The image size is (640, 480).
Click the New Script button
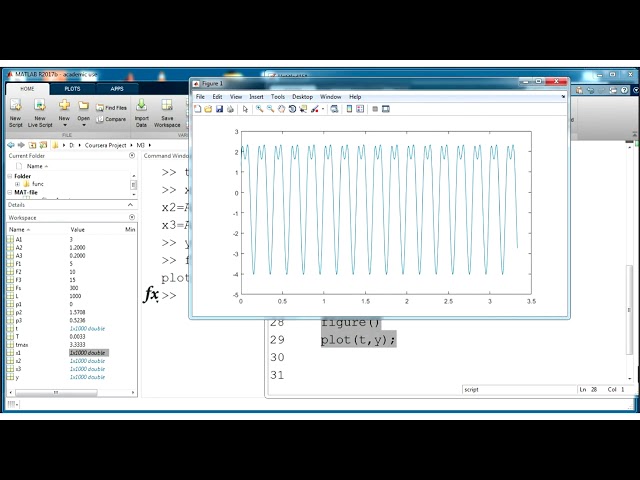click(16, 113)
